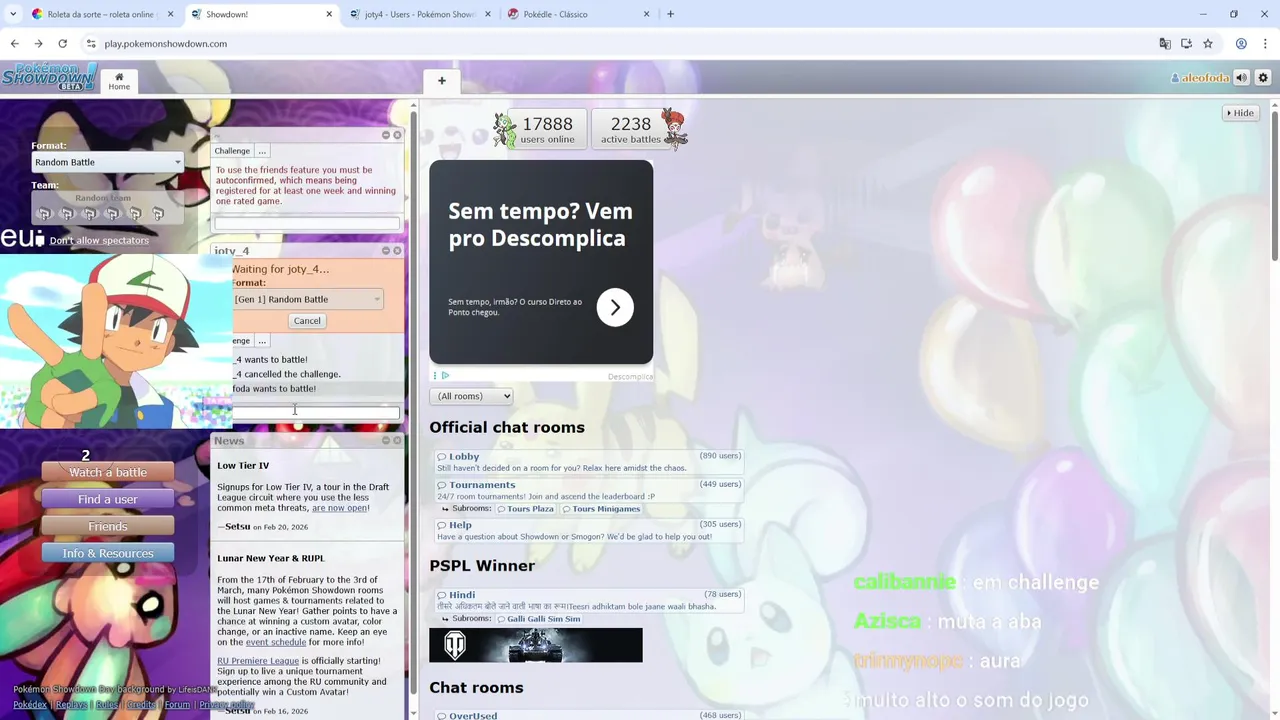Open the Replays footer link
This screenshot has height=720, width=1280.
71,705
